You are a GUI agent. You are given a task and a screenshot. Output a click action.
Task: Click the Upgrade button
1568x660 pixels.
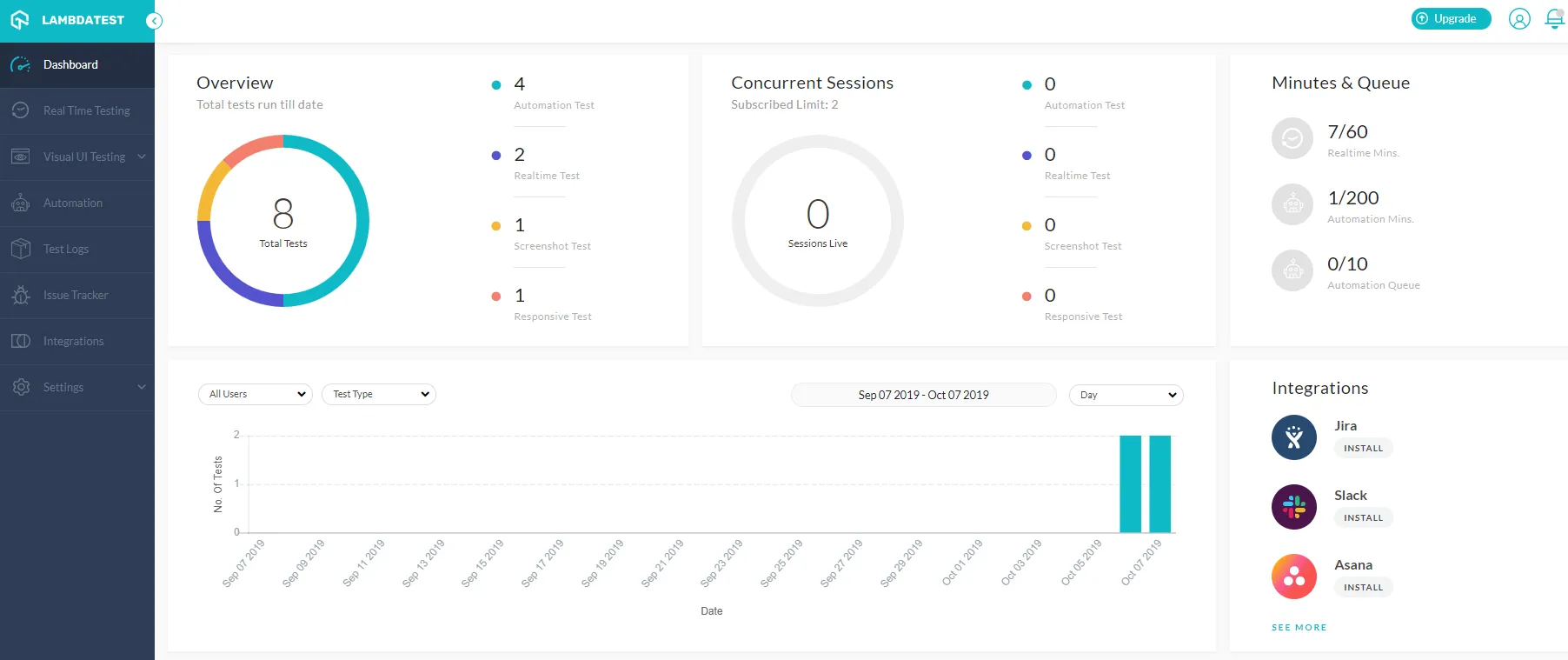(x=1451, y=18)
